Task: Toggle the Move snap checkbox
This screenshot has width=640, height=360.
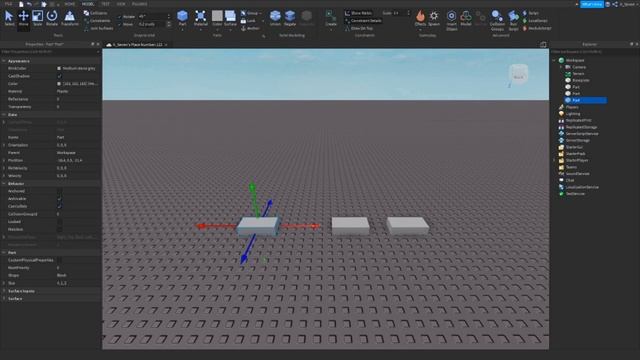Action: 119,24
